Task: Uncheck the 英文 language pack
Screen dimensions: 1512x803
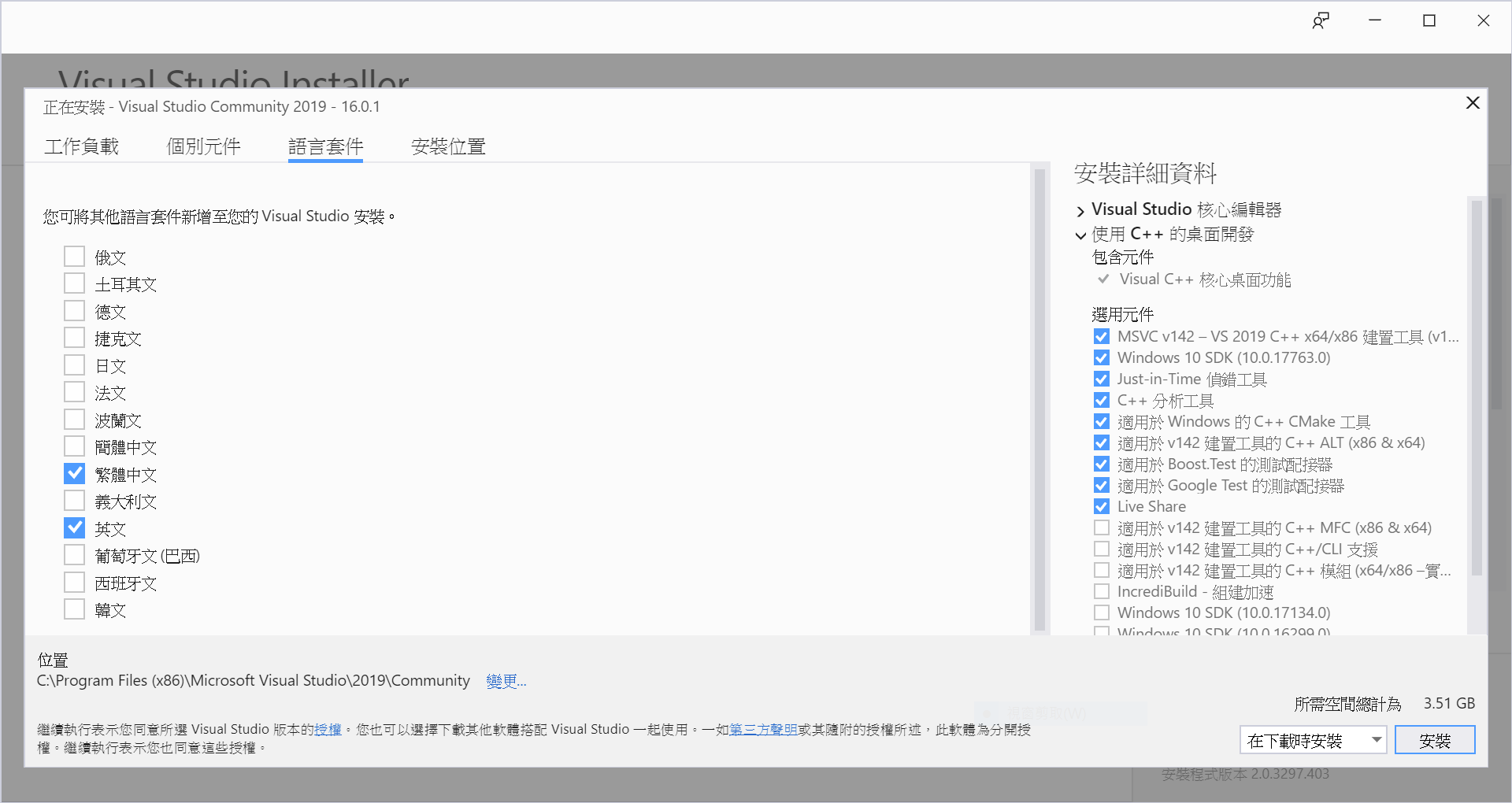Action: pos(75,528)
